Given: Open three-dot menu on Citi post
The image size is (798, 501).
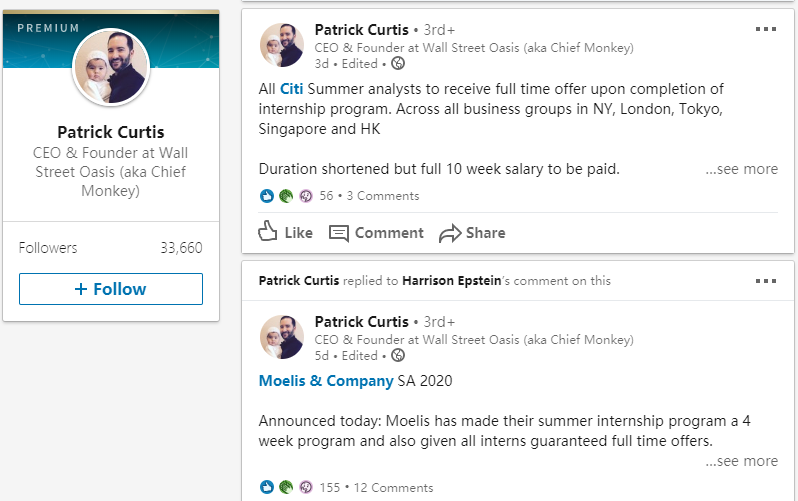Looking at the screenshot, I should tap(765, 29).
